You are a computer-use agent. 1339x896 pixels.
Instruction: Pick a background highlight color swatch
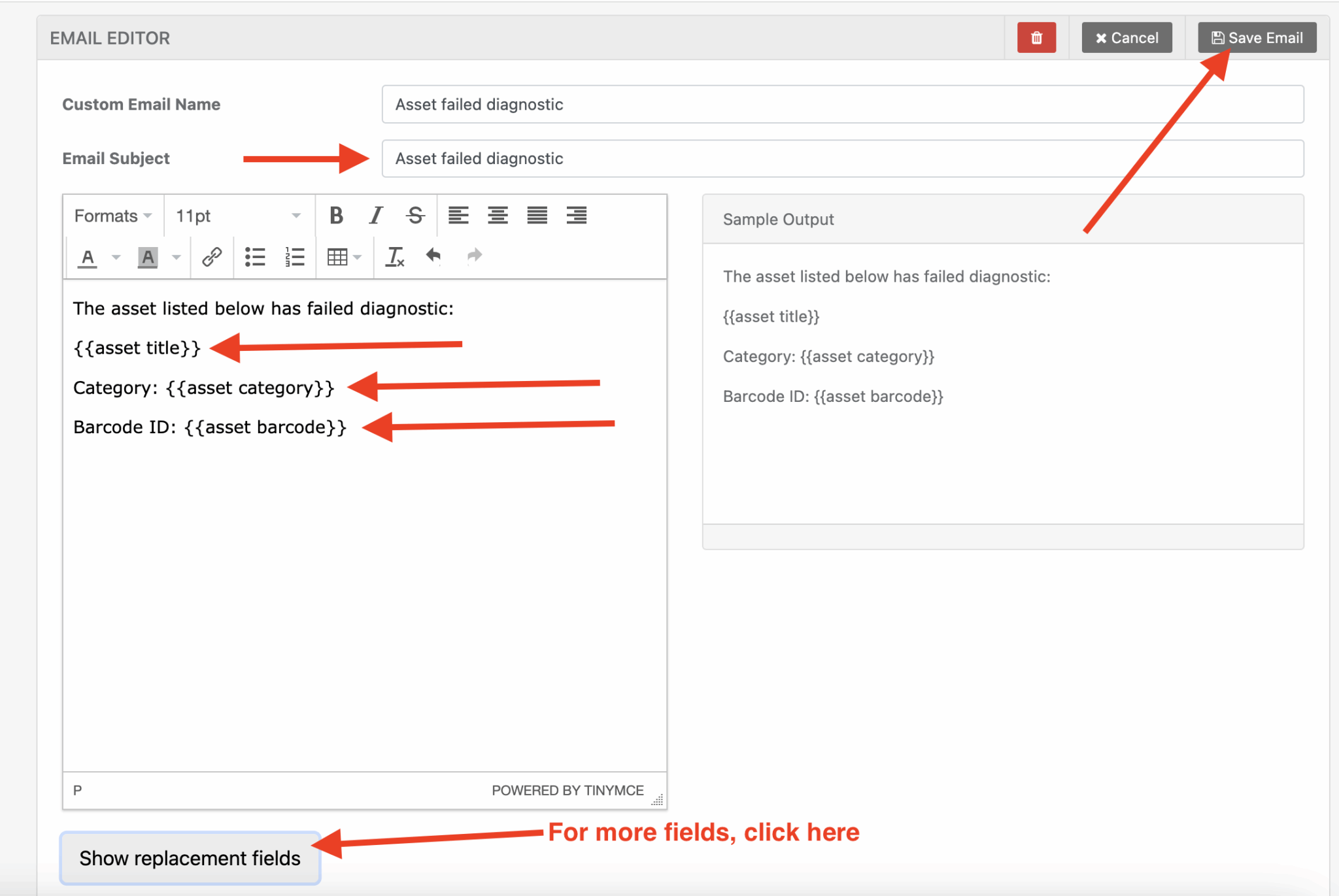(x=147, y=256)
